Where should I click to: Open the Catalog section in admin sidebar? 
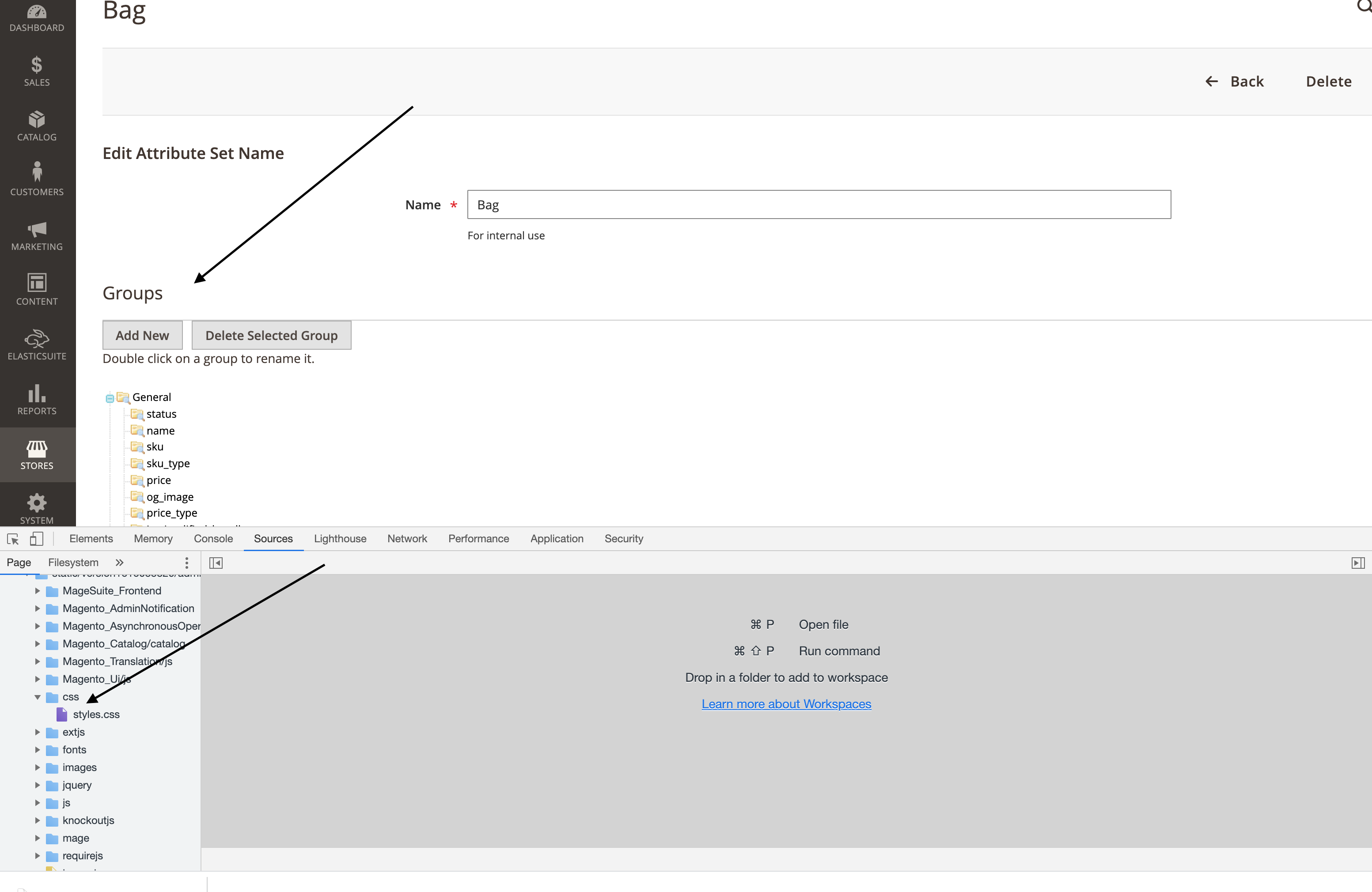point(37,125)
